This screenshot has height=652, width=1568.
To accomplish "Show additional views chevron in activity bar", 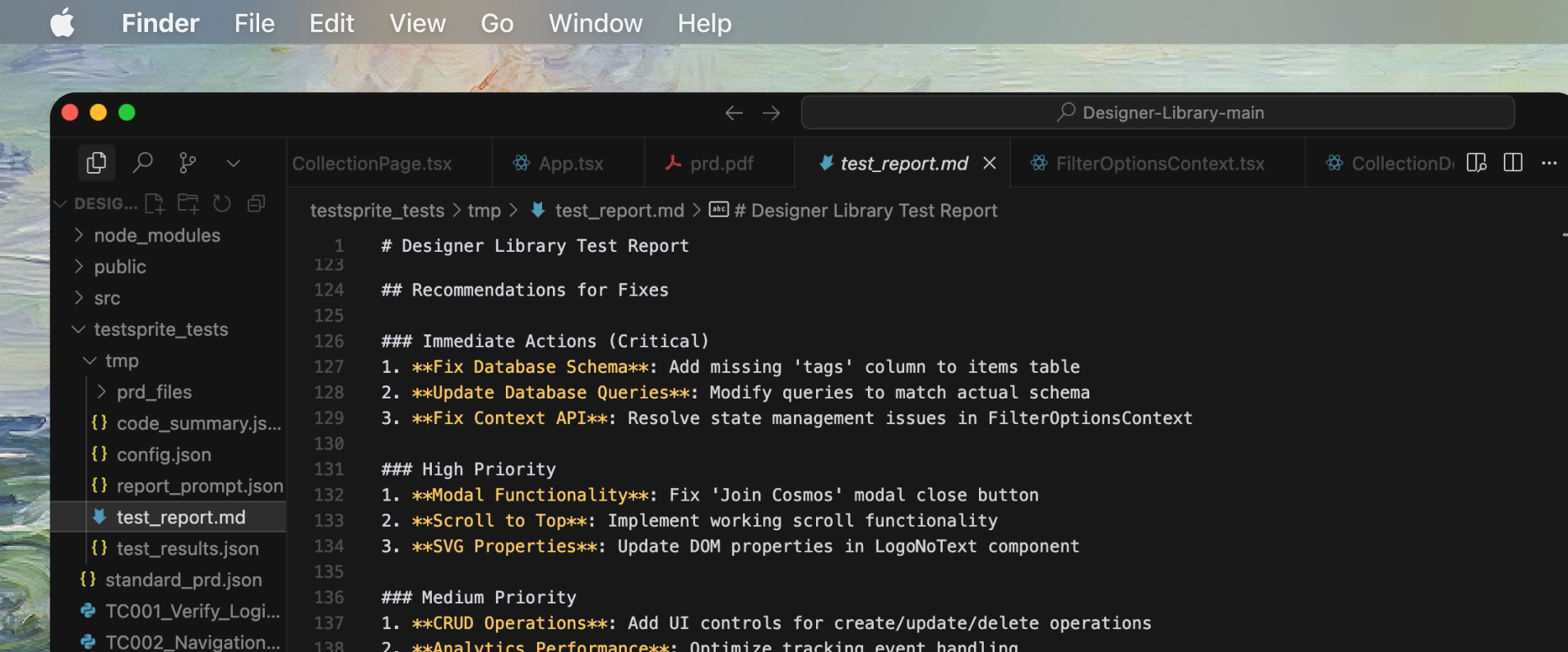I will pos(233,163).
